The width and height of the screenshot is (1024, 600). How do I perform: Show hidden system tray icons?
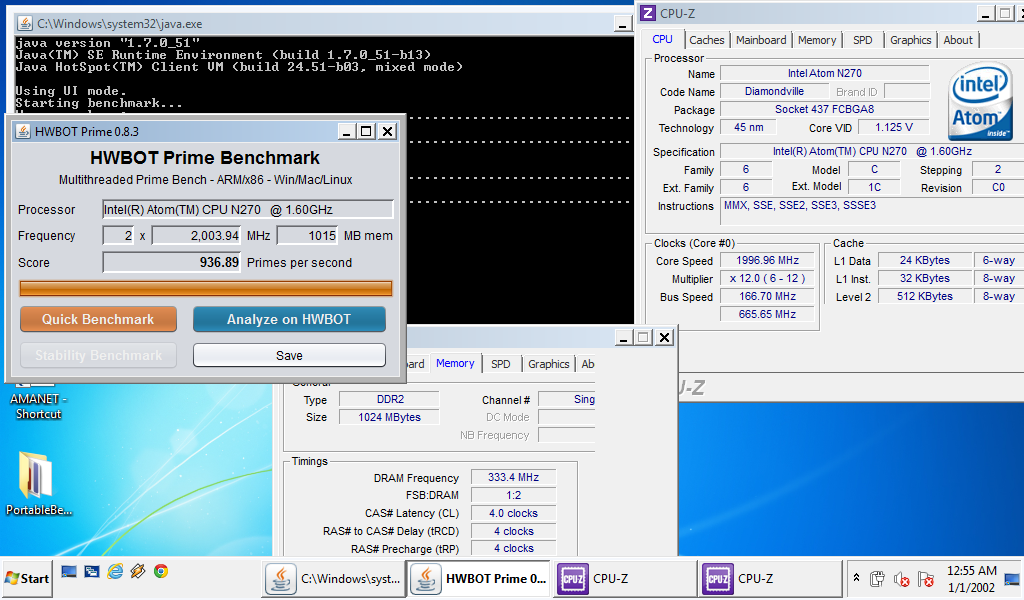[x=856, y=578]
